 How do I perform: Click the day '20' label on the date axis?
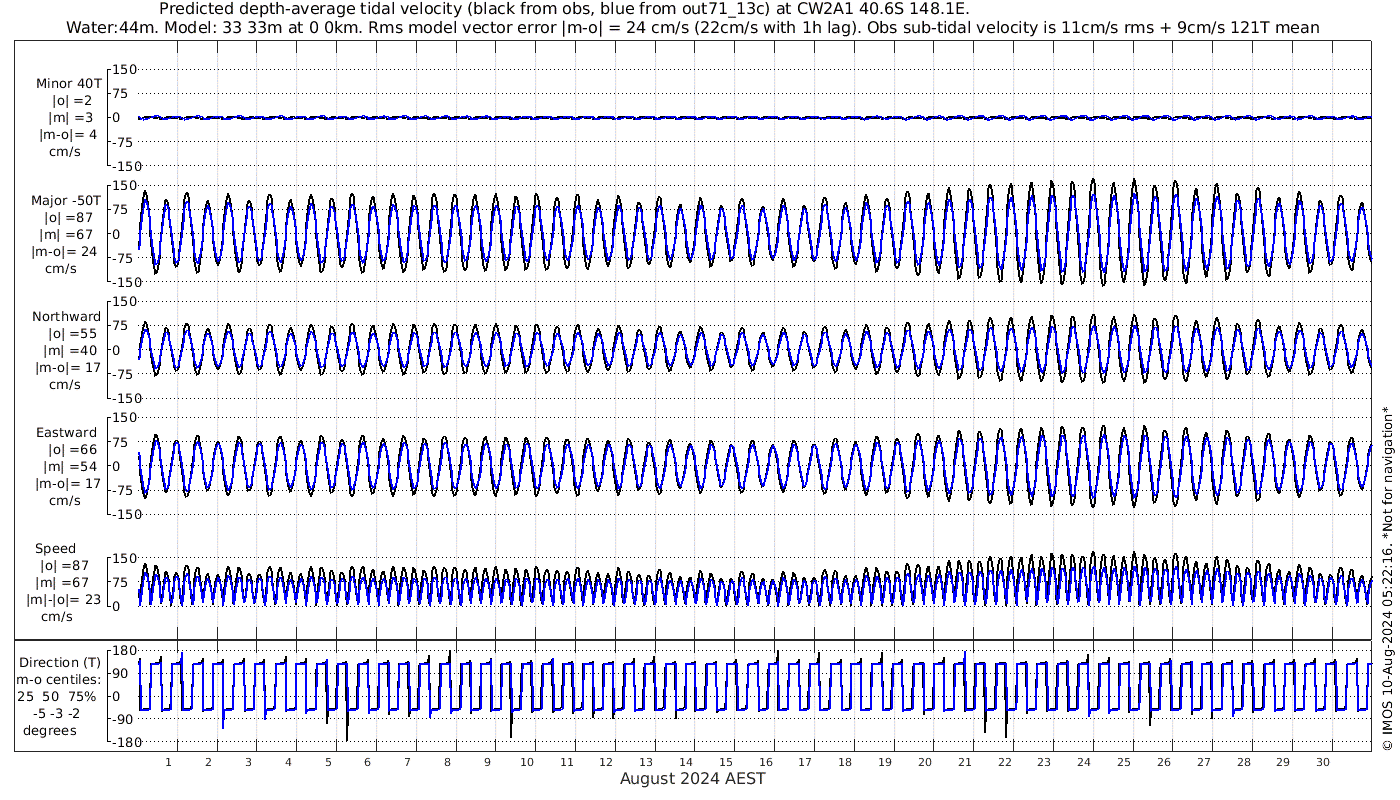point(925,762)
